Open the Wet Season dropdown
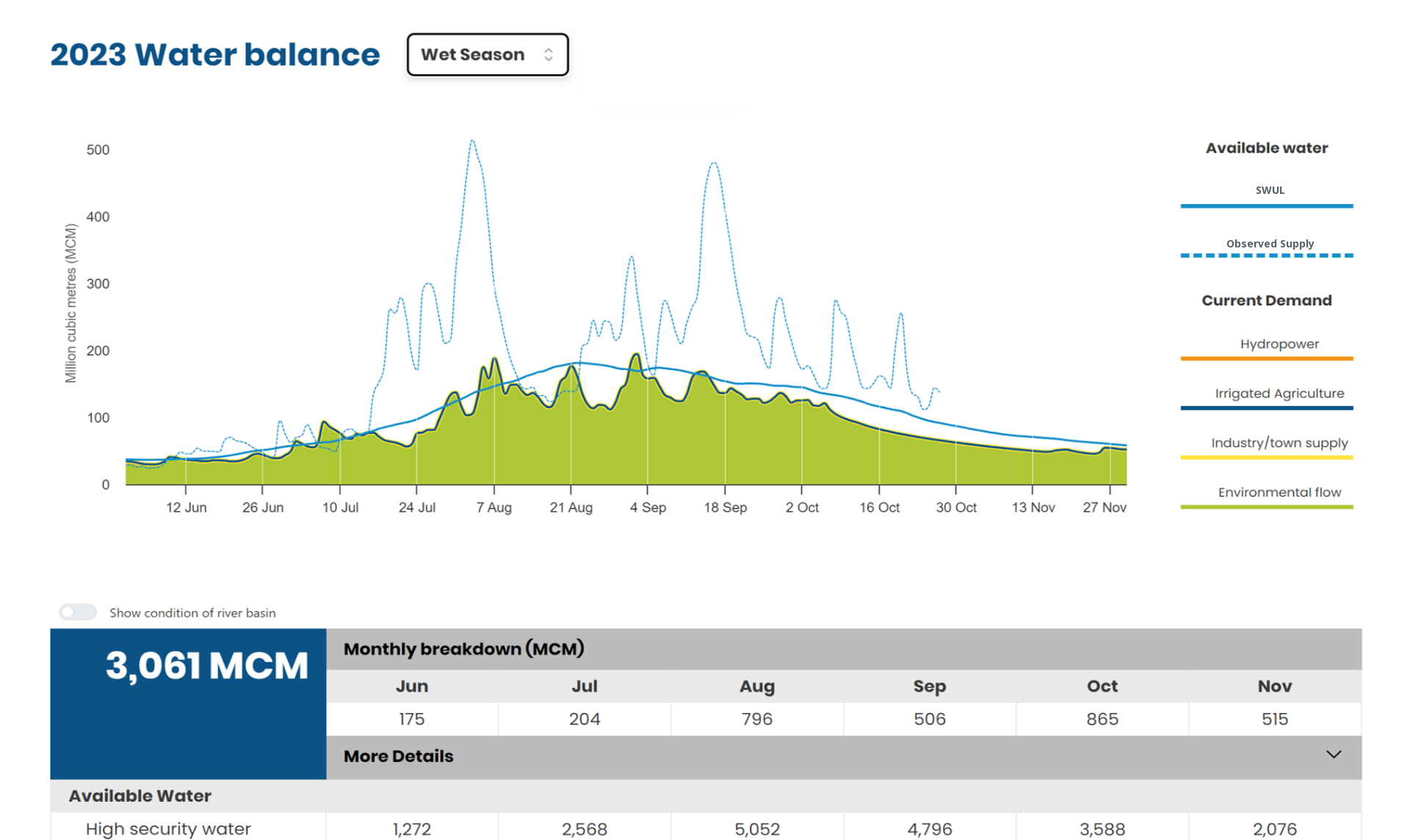This screenshot has height=840, width=1410. (x=488, y=54)
